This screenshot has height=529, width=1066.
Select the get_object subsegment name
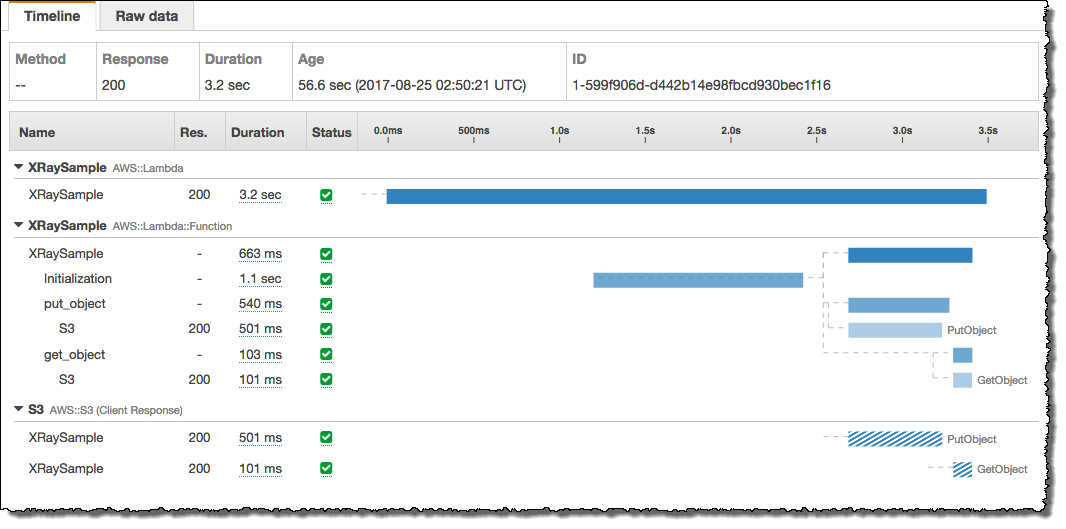74,355
